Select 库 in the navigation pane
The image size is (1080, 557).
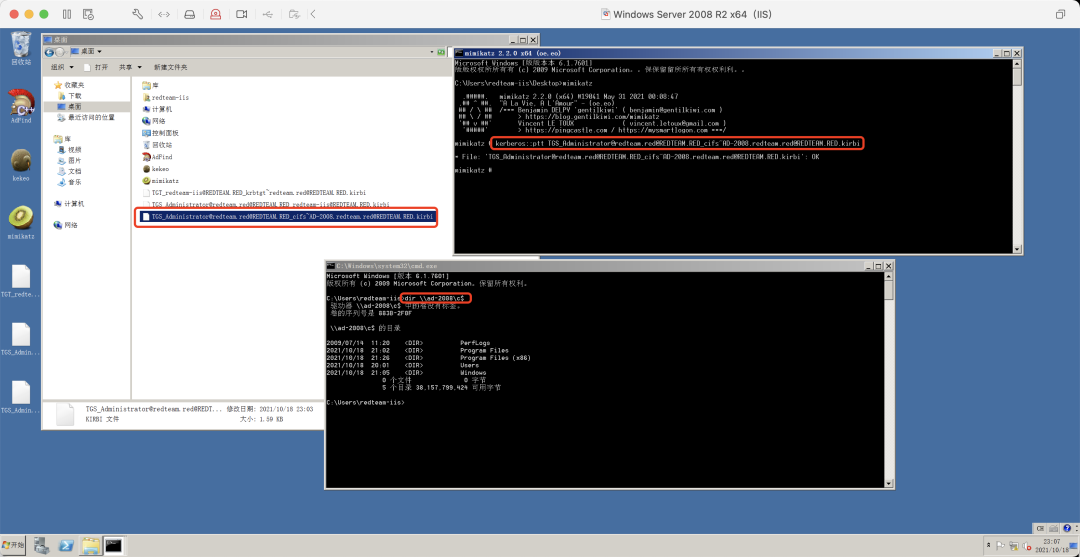[62, 139]
